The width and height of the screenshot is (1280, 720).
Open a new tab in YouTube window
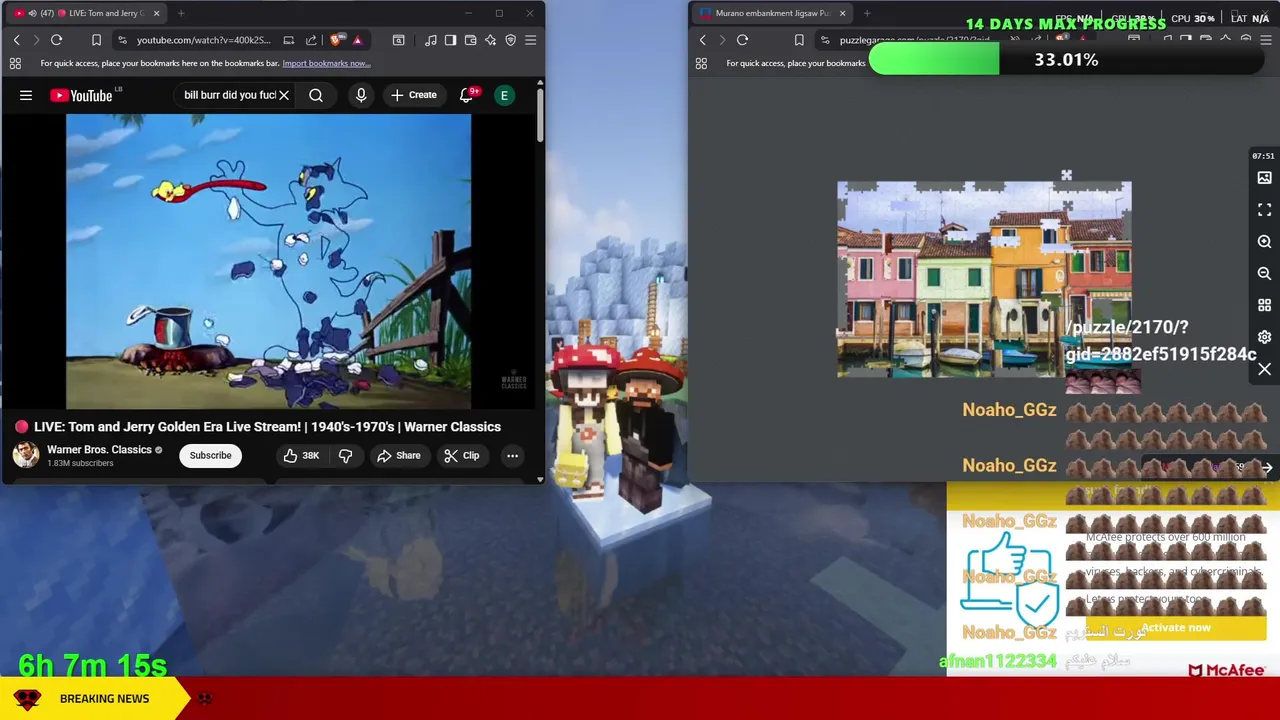coord(181,13)
